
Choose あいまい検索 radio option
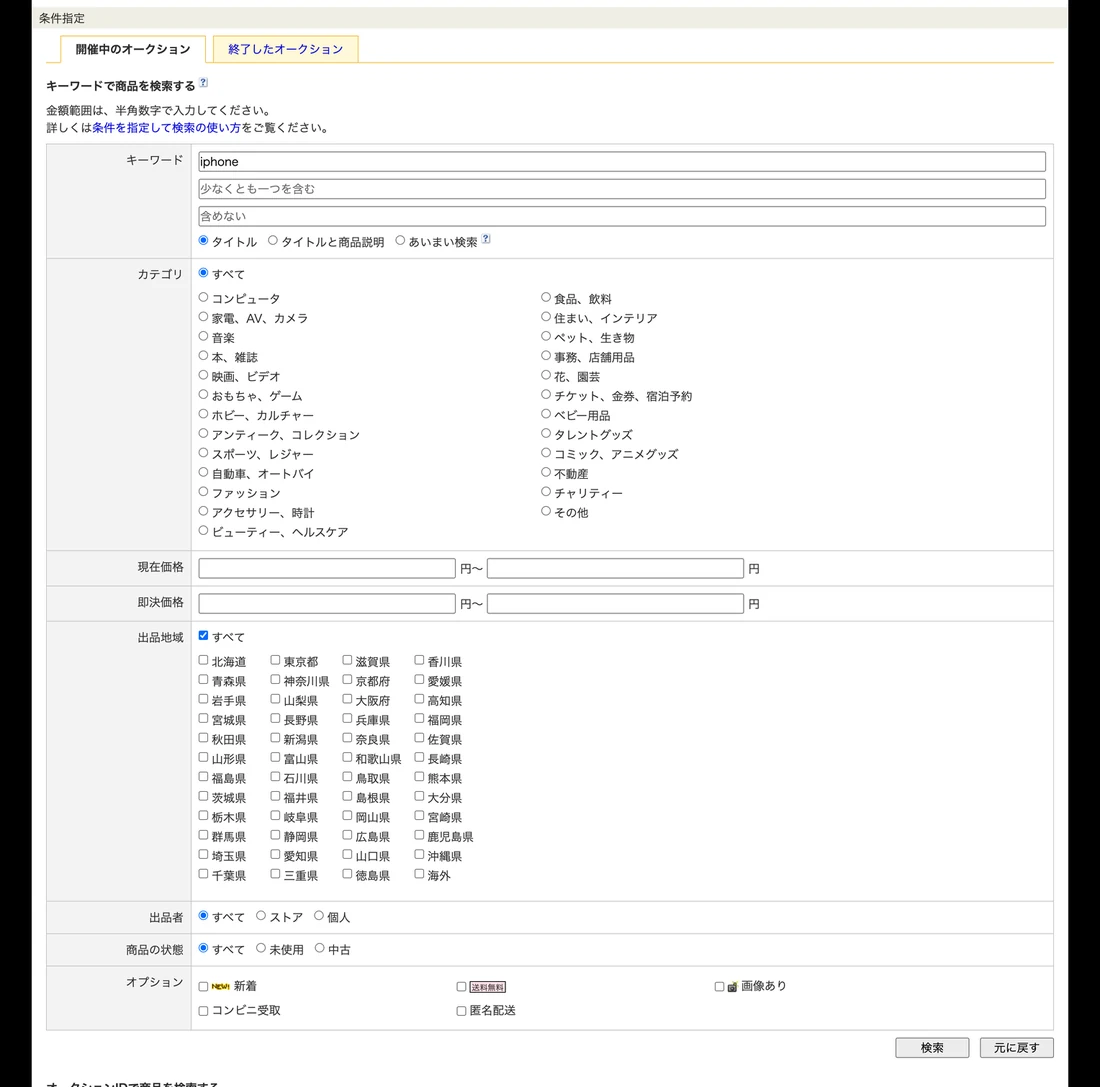coord(400,241)
